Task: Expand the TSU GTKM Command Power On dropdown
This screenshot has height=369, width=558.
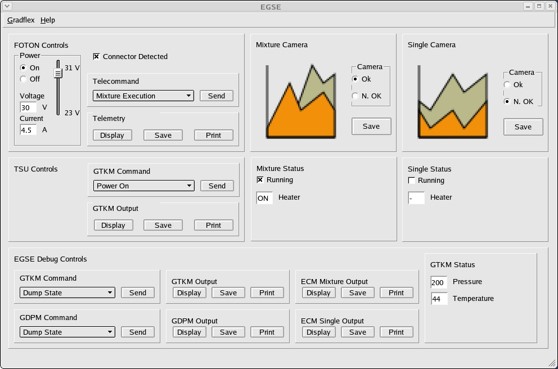Action: 144,186
